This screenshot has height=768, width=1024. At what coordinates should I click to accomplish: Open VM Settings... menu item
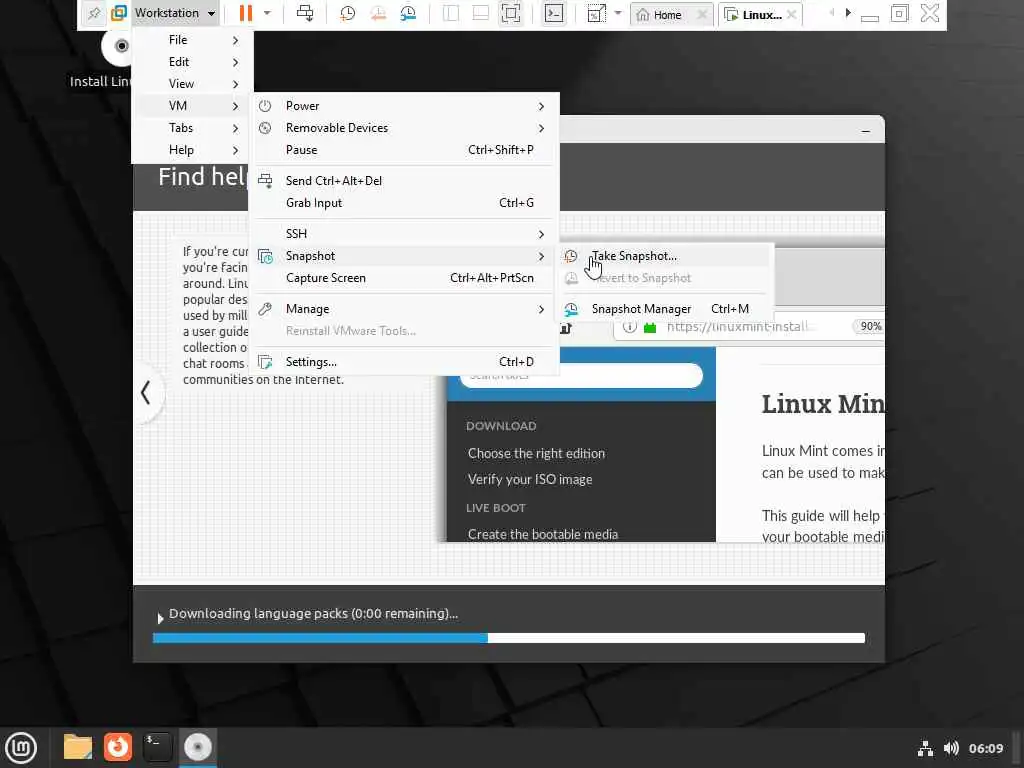tap(404, 362)
